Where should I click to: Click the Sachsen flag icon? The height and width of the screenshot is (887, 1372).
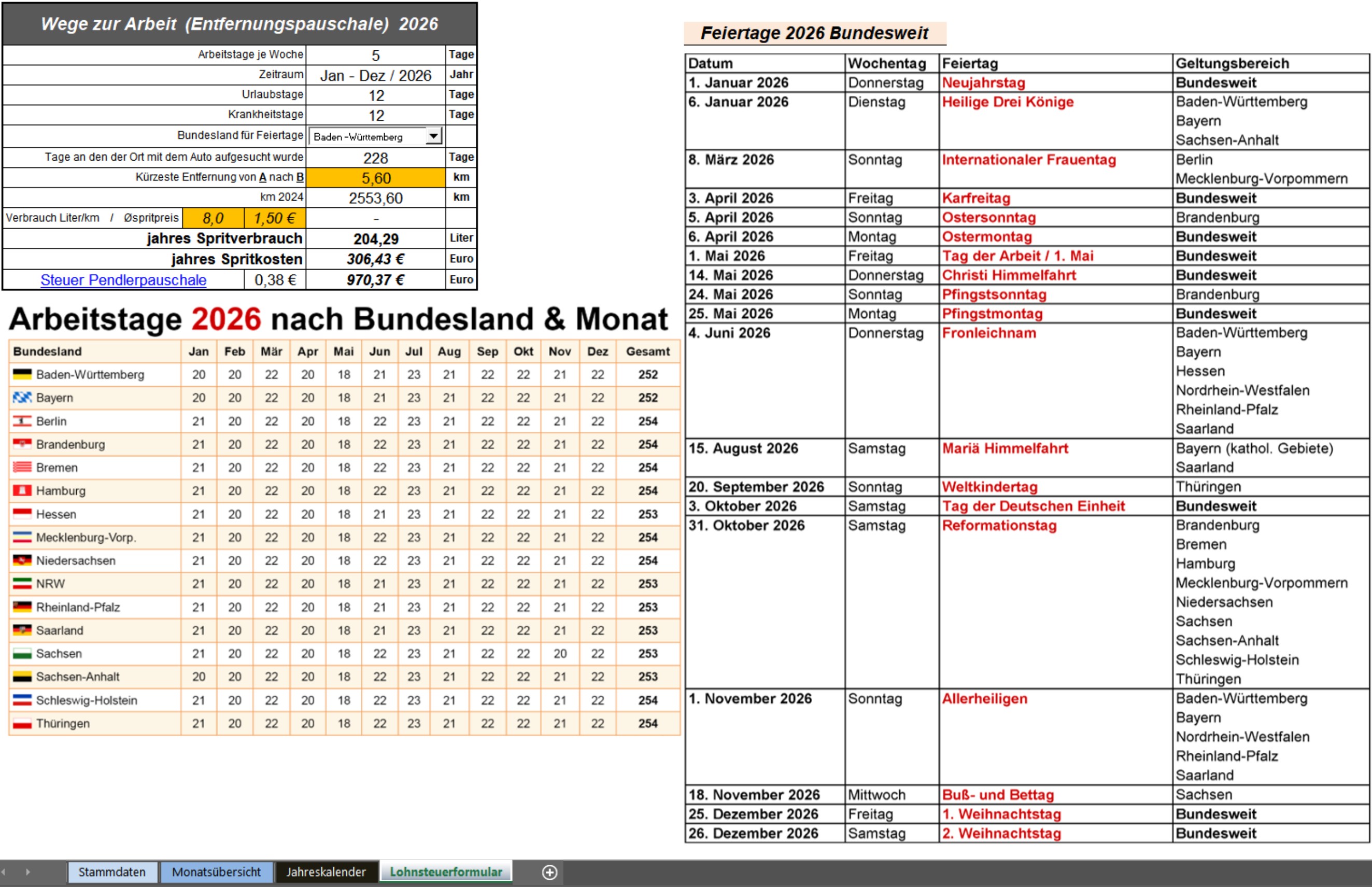(x=22, y=653)
